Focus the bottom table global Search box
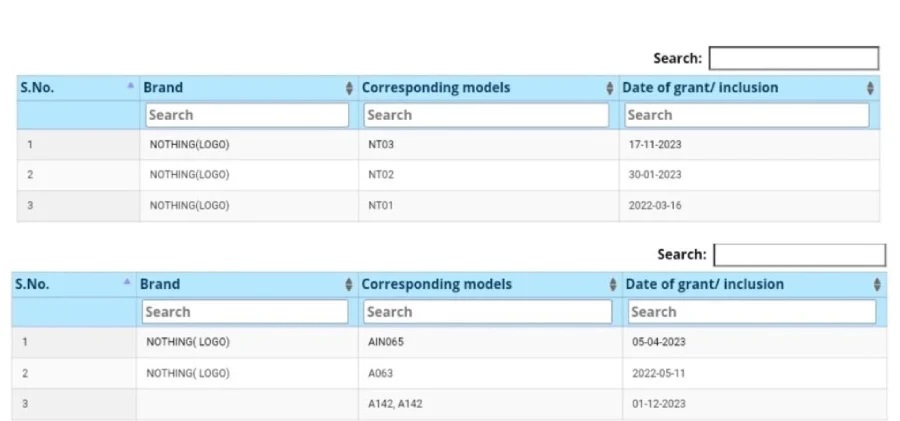Image resolution: width=900 pixels, height=421 pixels. click(x=800, y=254)
